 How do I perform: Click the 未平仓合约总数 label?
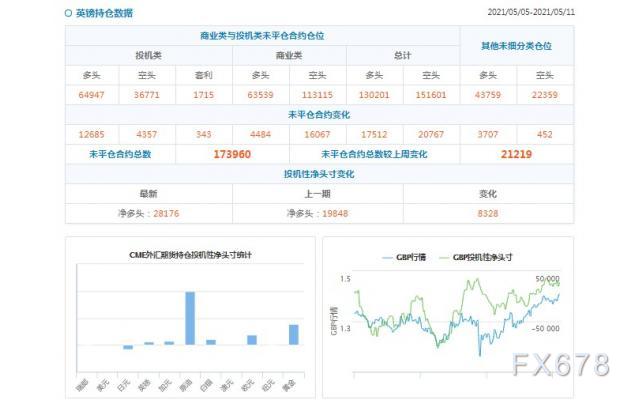(x=120, y=154)
